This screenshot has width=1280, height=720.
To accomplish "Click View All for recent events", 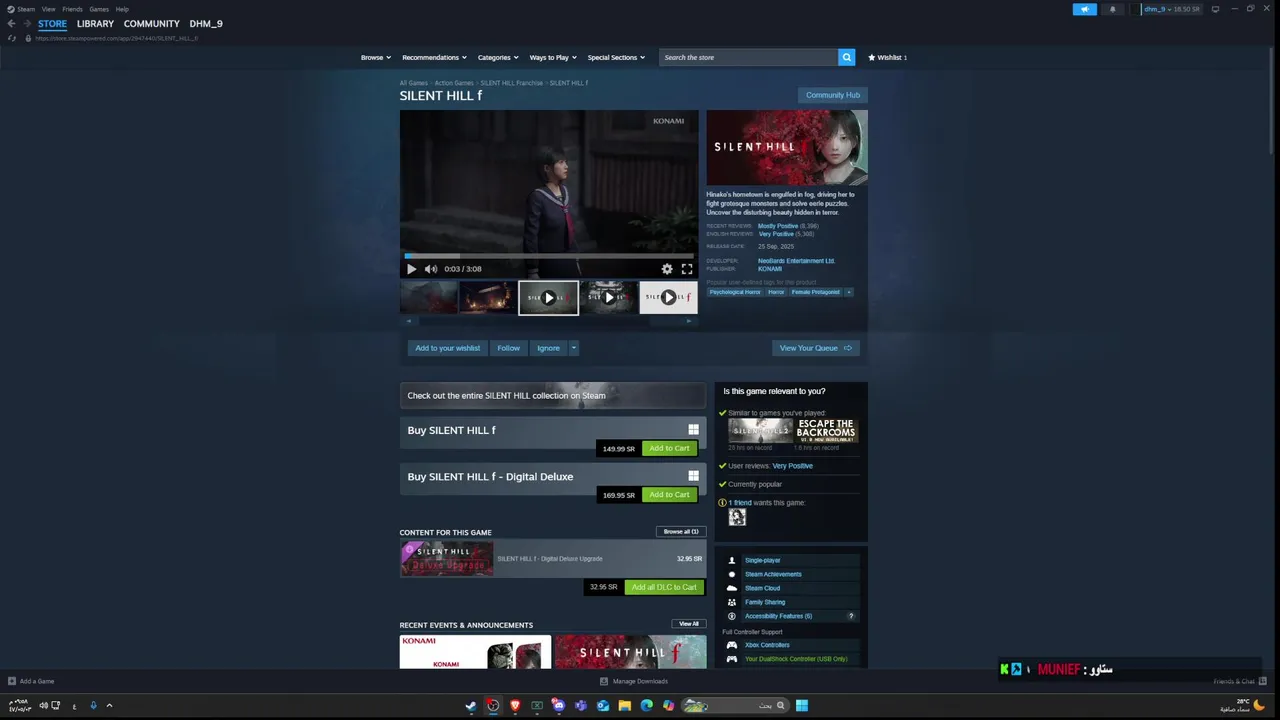I will pyautogui.click(x=689, y=624).
